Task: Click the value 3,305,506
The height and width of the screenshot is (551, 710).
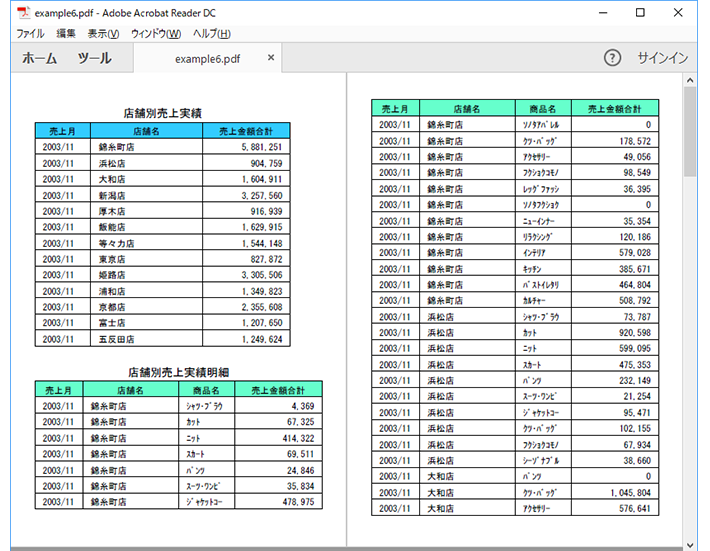Action: coord(262,275)
